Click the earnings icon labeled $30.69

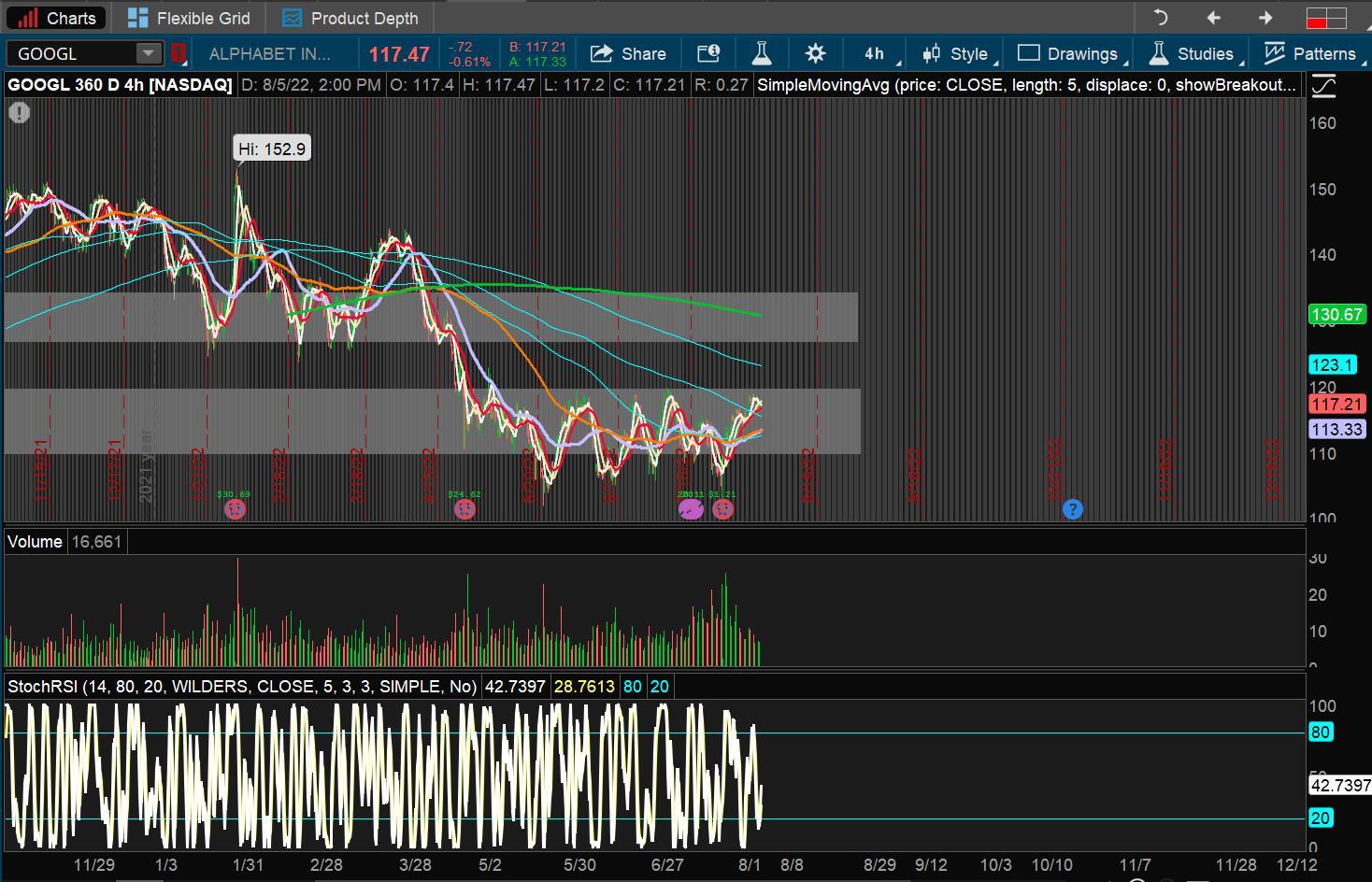(235, 508)
